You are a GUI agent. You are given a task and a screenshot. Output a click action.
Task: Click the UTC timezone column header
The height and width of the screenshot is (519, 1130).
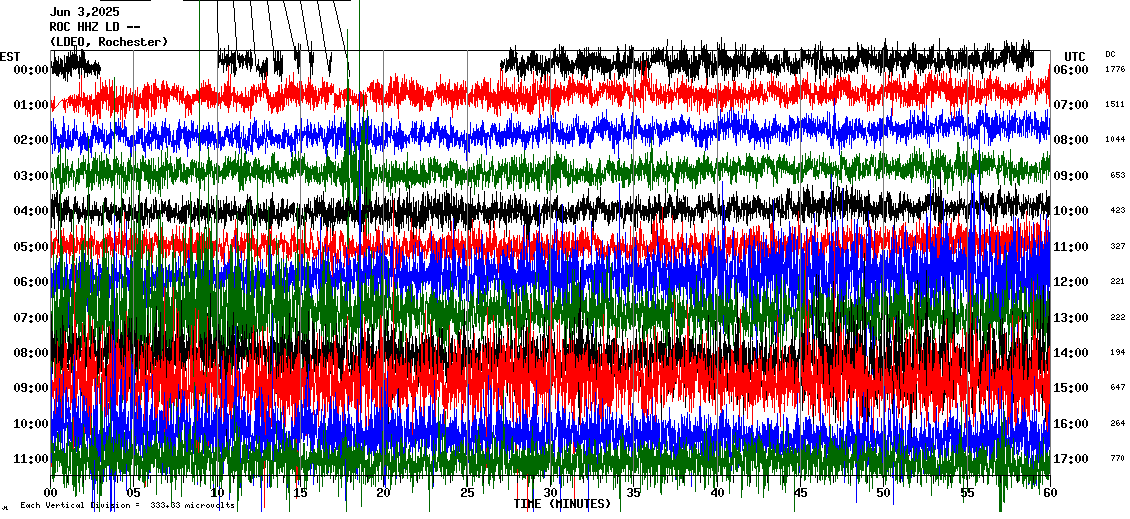pos(1075,56)
